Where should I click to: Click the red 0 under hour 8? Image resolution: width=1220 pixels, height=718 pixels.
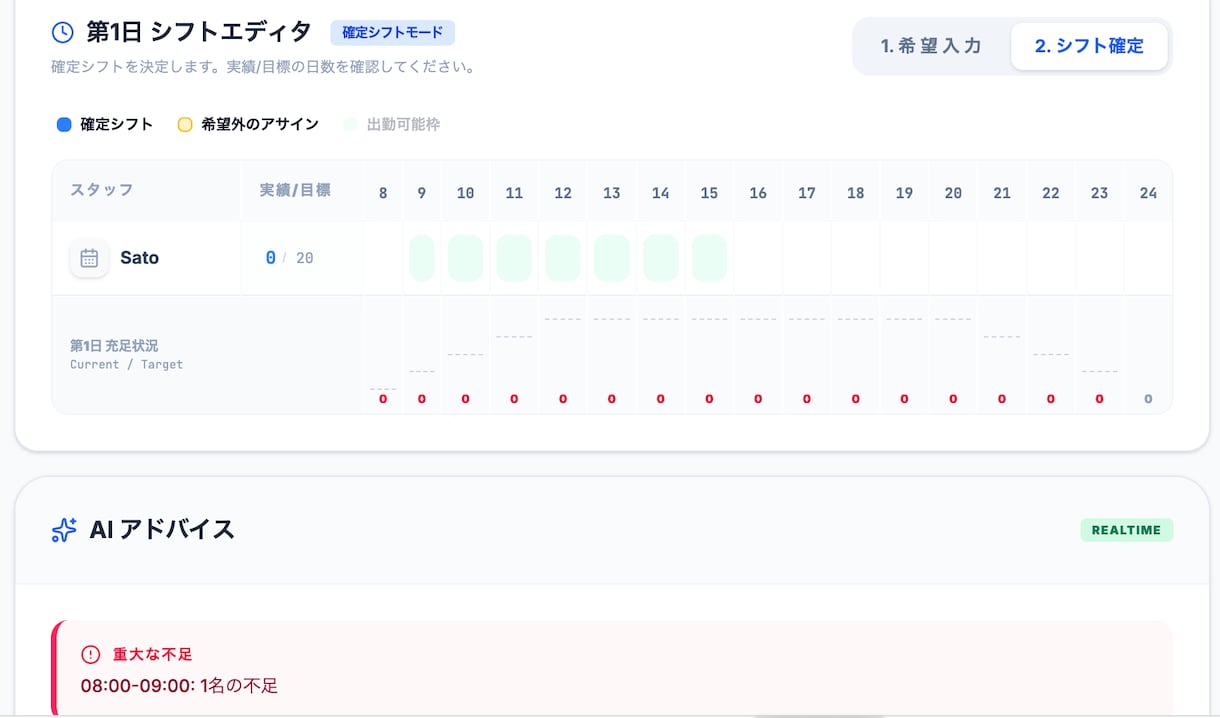pos(383,399)
